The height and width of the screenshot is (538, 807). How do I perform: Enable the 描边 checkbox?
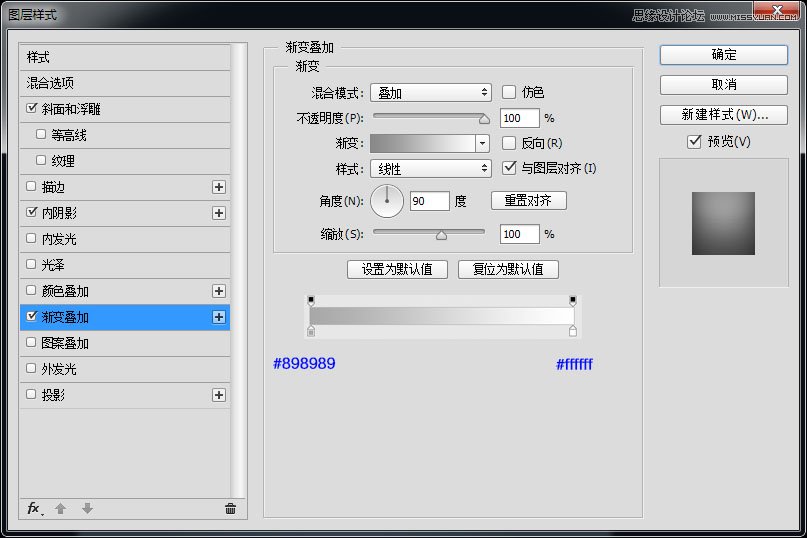[31, 186]
